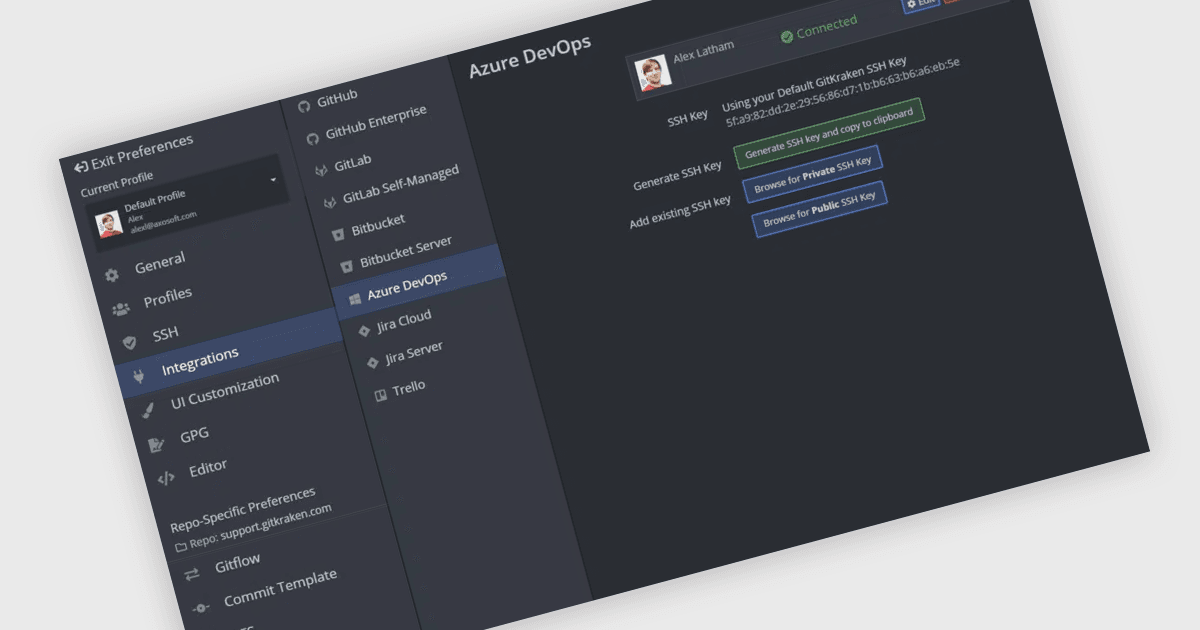This screenshot has width=1200, height=630.
Task: Click the Trello board icon
Action: click(380, 395)
